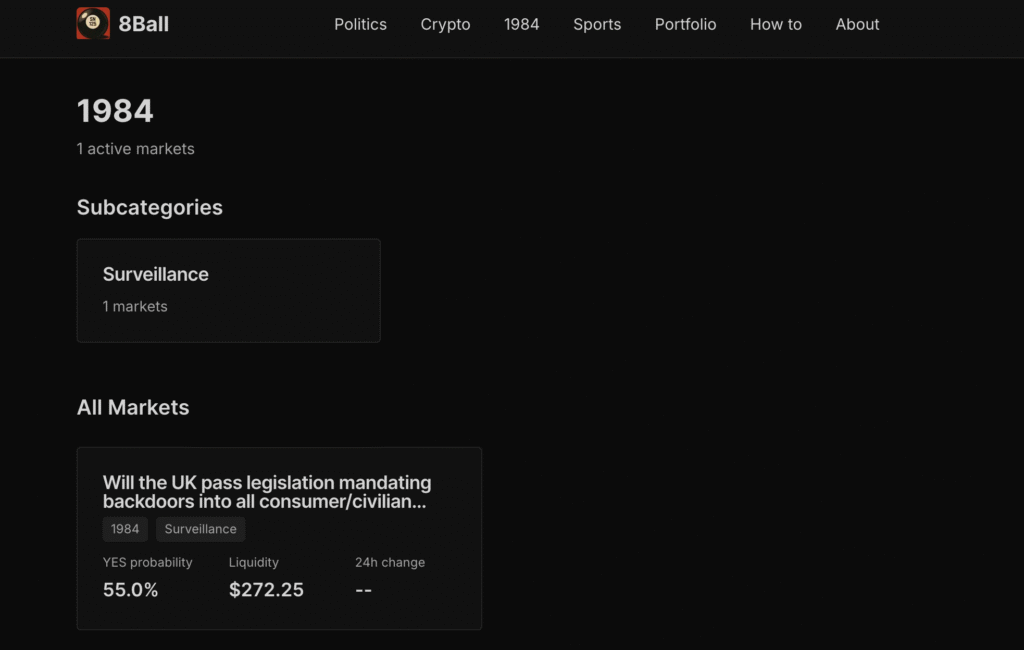Open the How to guide

click(775, 24)
